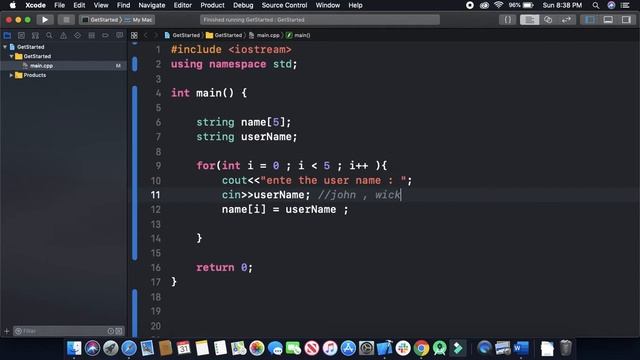The width and height of the screenshot is (640, 360).
Task: Toggle the recent files filter clock icon
Action: (111, 331)
